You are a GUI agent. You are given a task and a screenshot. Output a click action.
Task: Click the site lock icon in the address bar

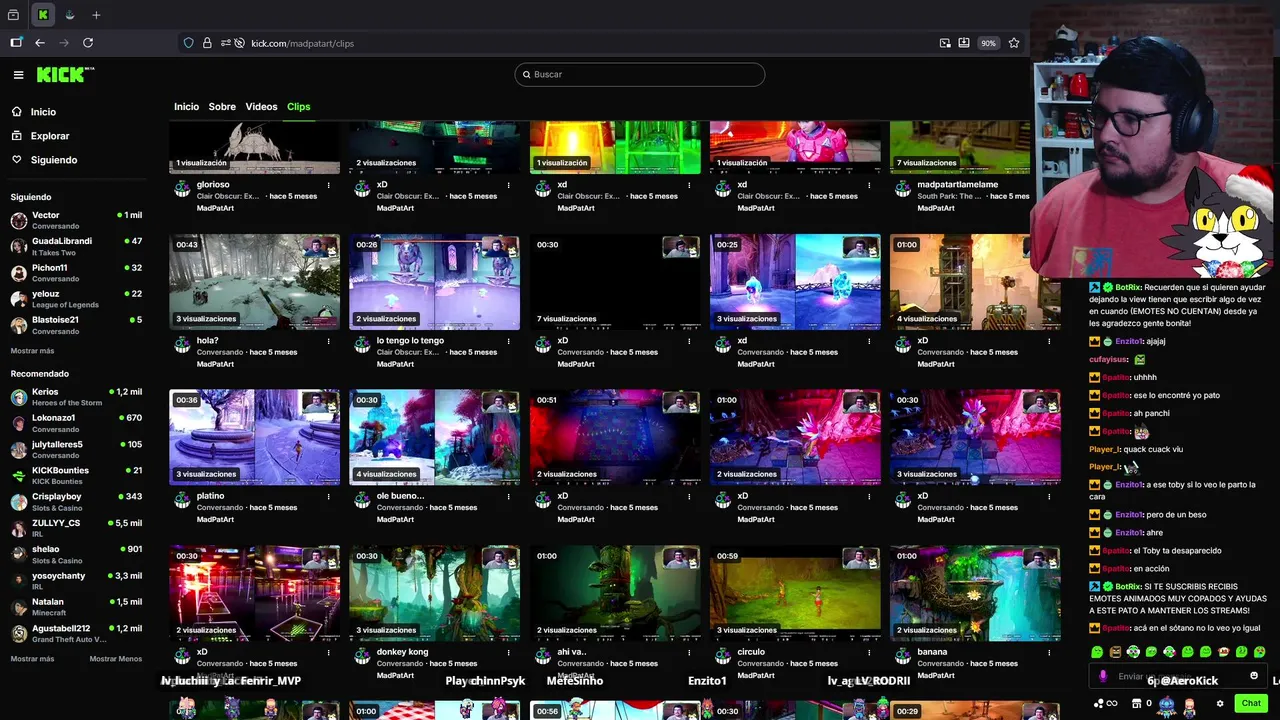(x=207, y=43)
